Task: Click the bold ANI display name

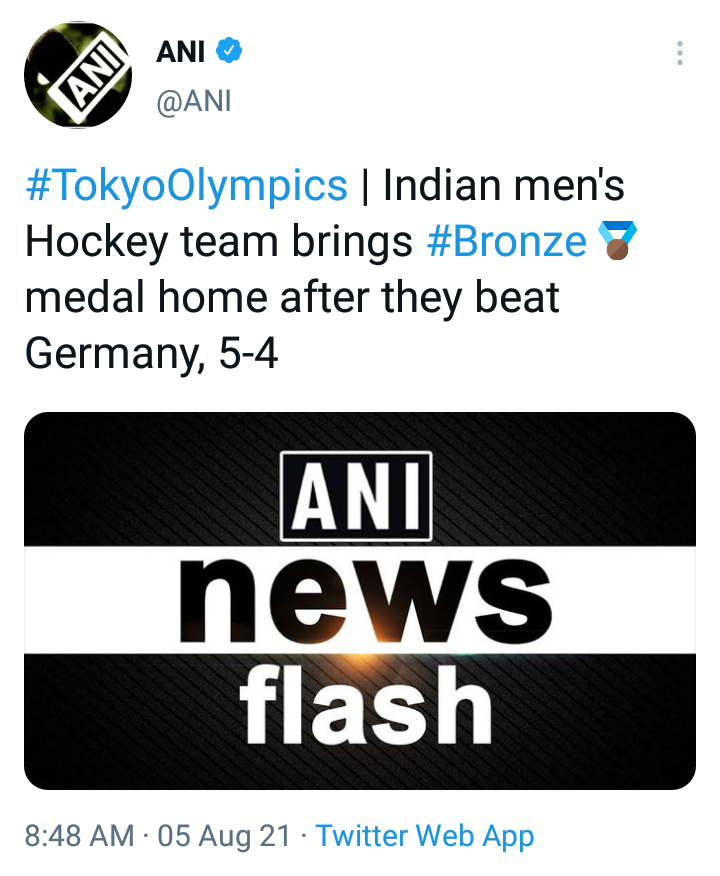Action: 181,51
